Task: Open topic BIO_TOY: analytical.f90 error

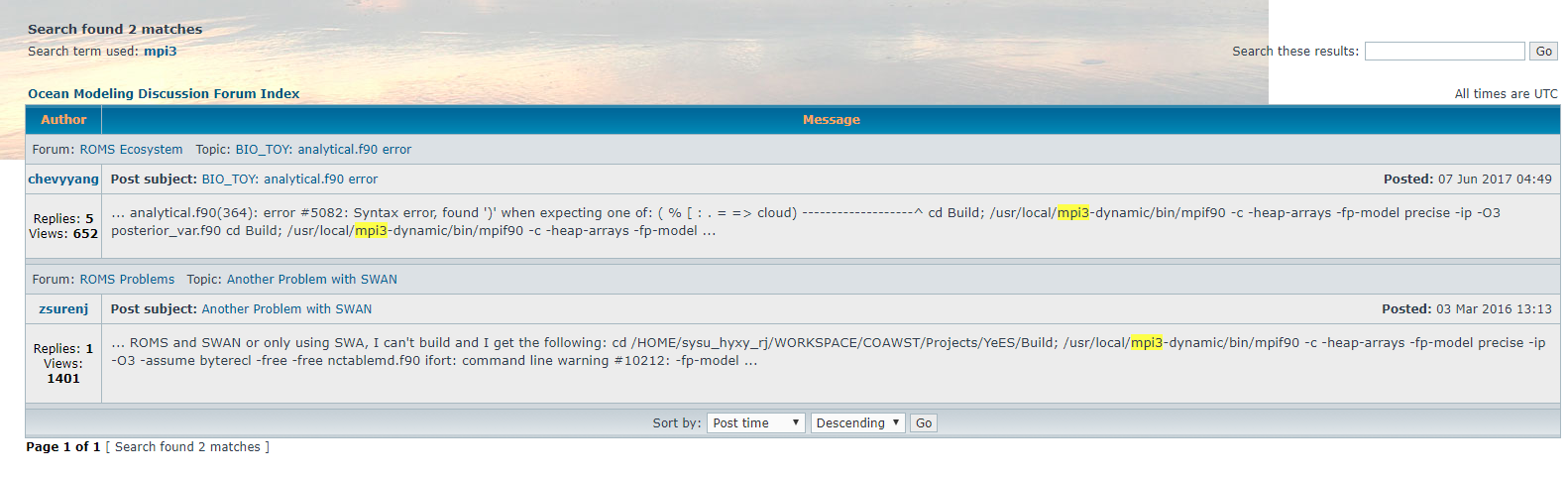Action: pyautogui.click(x=323, y=150)
